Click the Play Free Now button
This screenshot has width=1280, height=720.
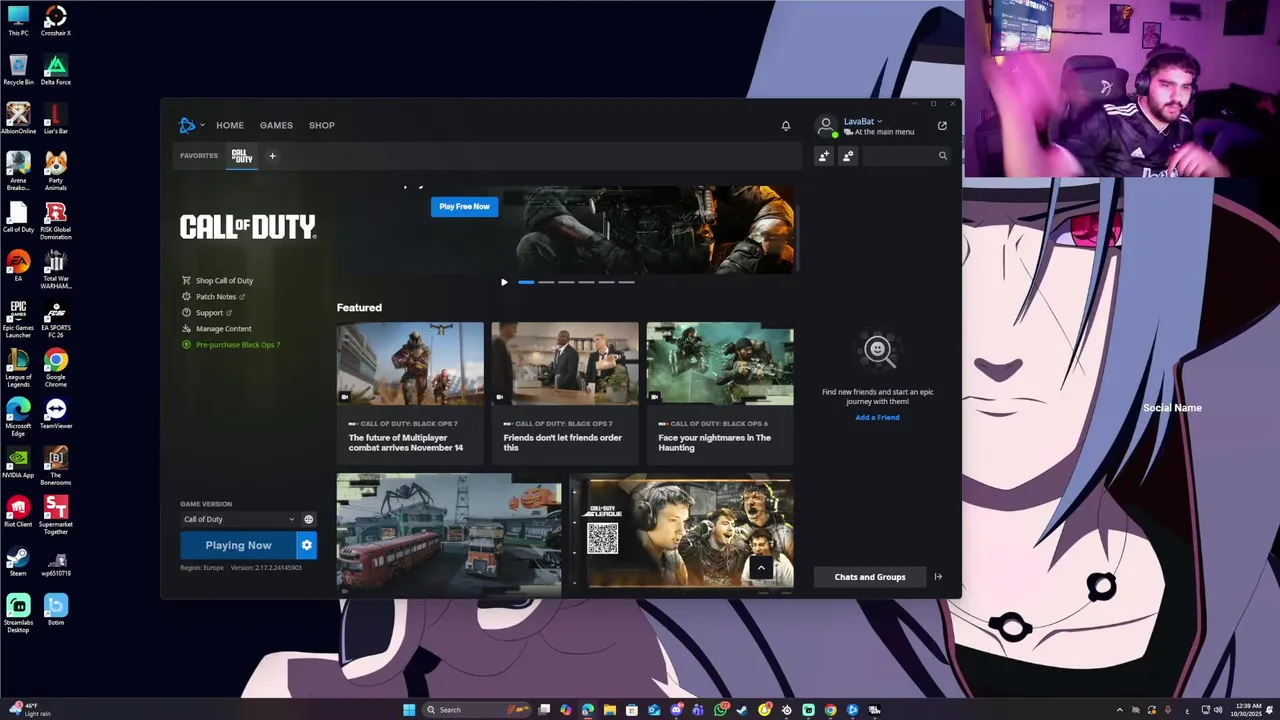[x=464, y=206]
